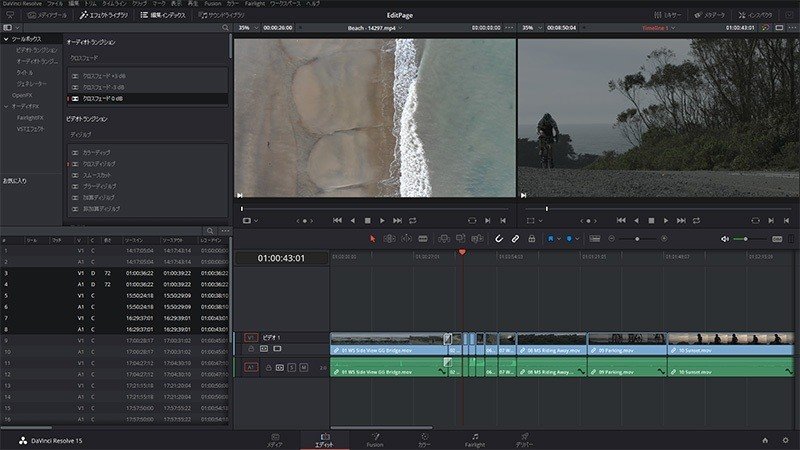Select the arrow selection tool in timeline toolbar
800x450 pixels.
click(x=373, y=239)
